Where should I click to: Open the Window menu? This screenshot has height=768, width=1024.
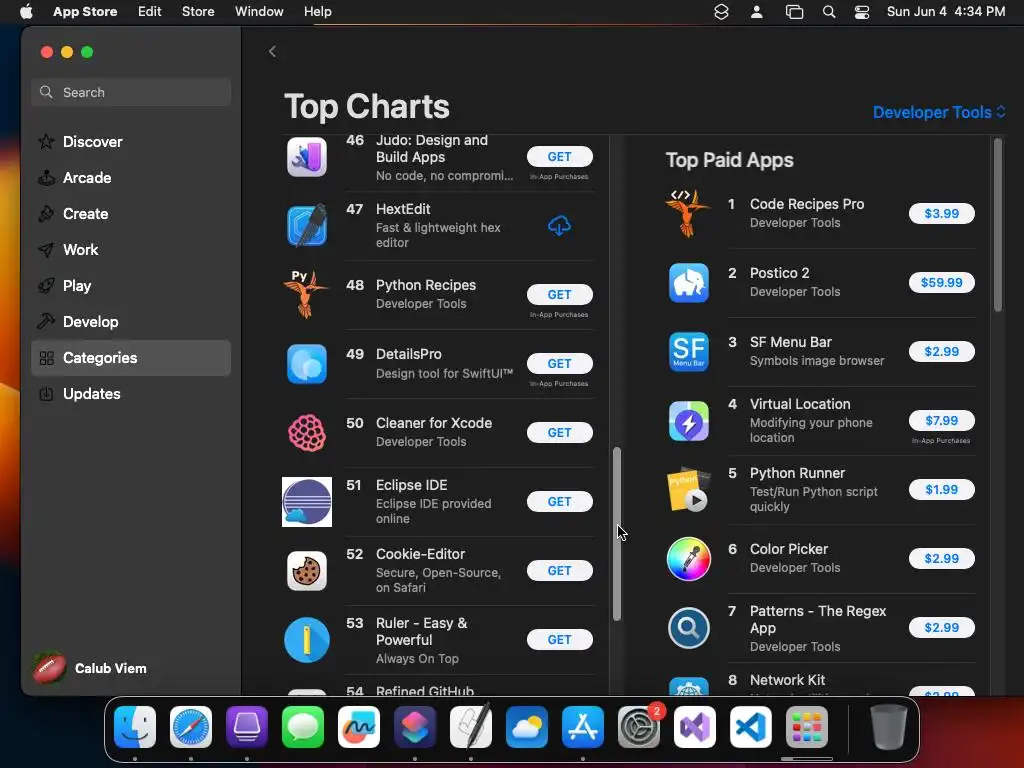[x=259, y=12]
